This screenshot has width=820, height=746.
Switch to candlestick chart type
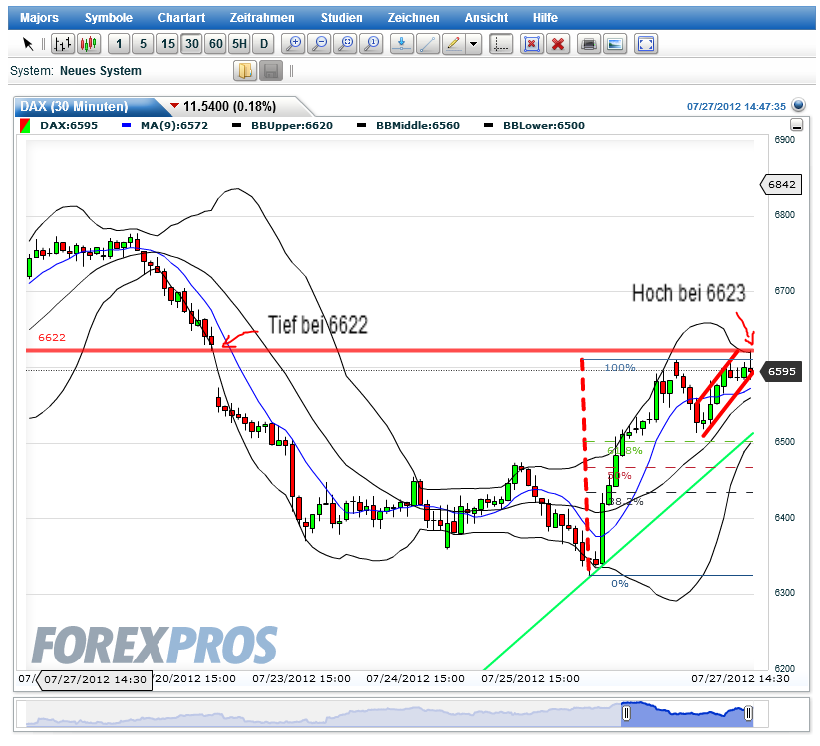pos(89,44)
